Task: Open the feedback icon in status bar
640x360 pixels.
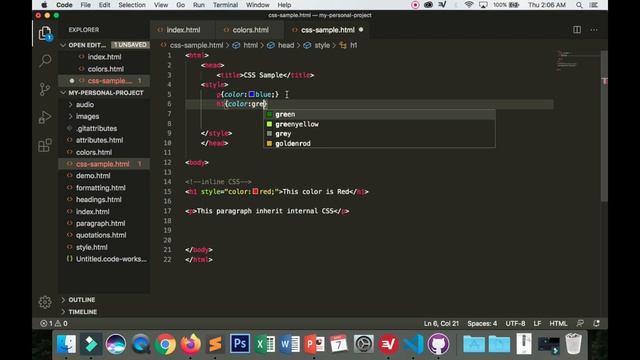Action: pos(580,324)
